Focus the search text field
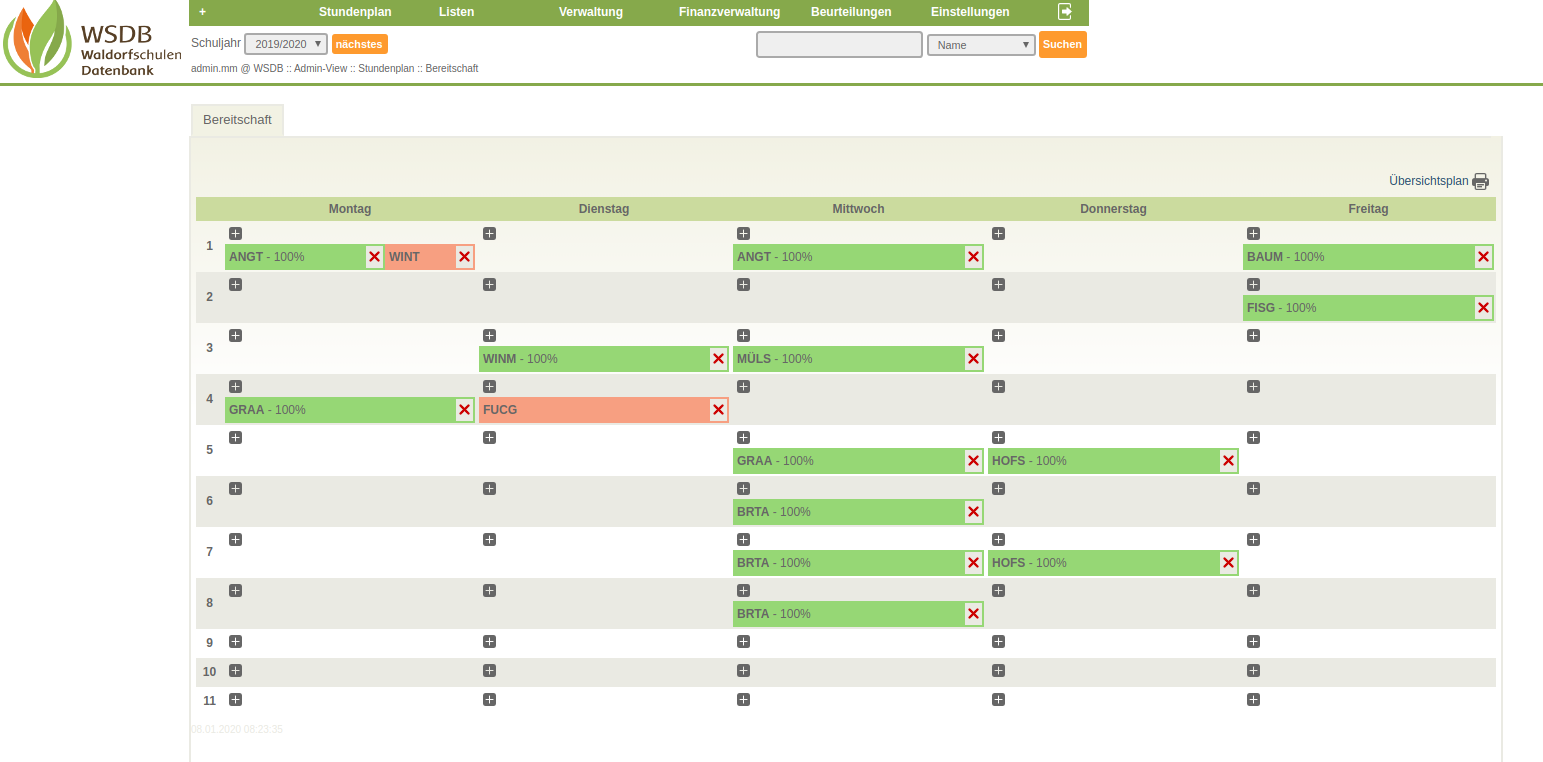 coord(839,44)
